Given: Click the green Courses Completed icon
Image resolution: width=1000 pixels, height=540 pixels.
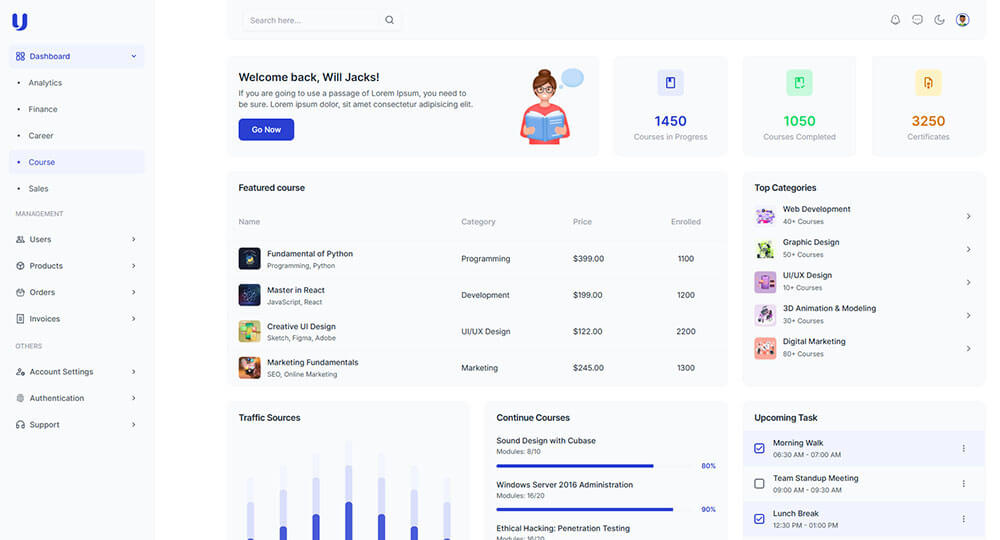Looking at the screenshot, I should [x=799, y=83].
